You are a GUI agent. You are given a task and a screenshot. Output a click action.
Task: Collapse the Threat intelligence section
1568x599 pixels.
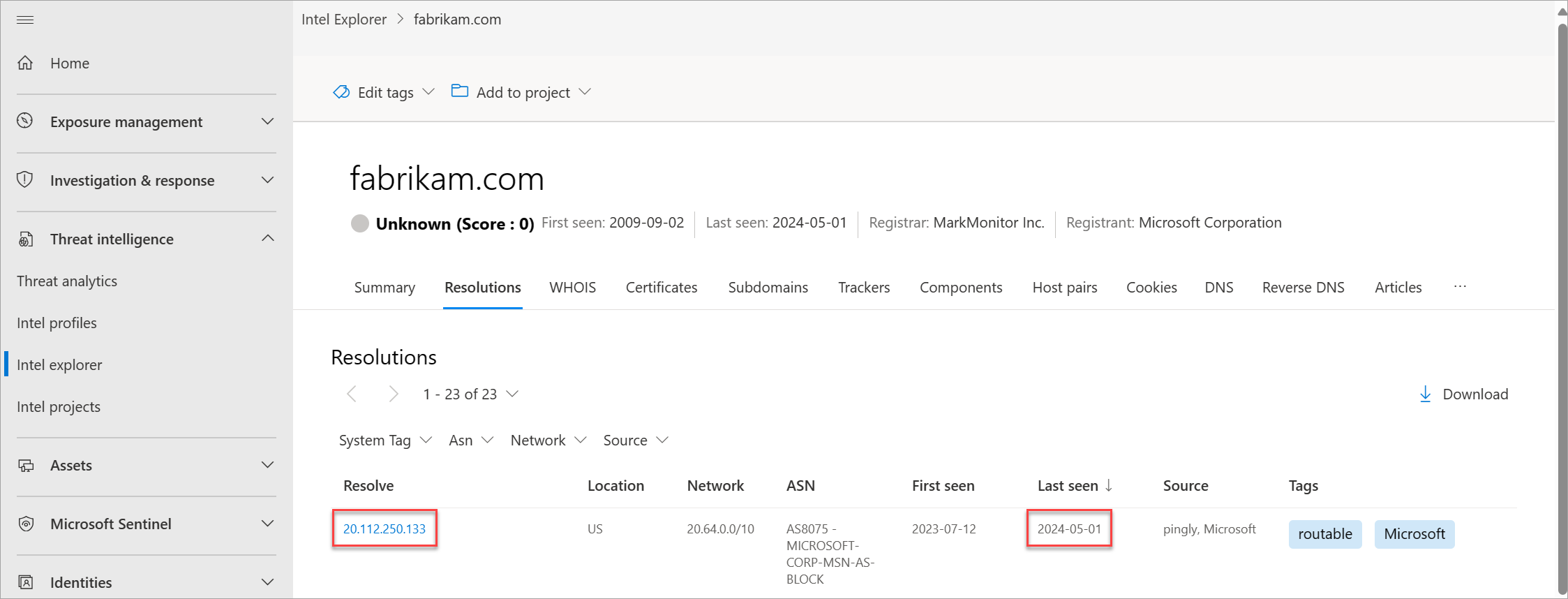point(267,239)
